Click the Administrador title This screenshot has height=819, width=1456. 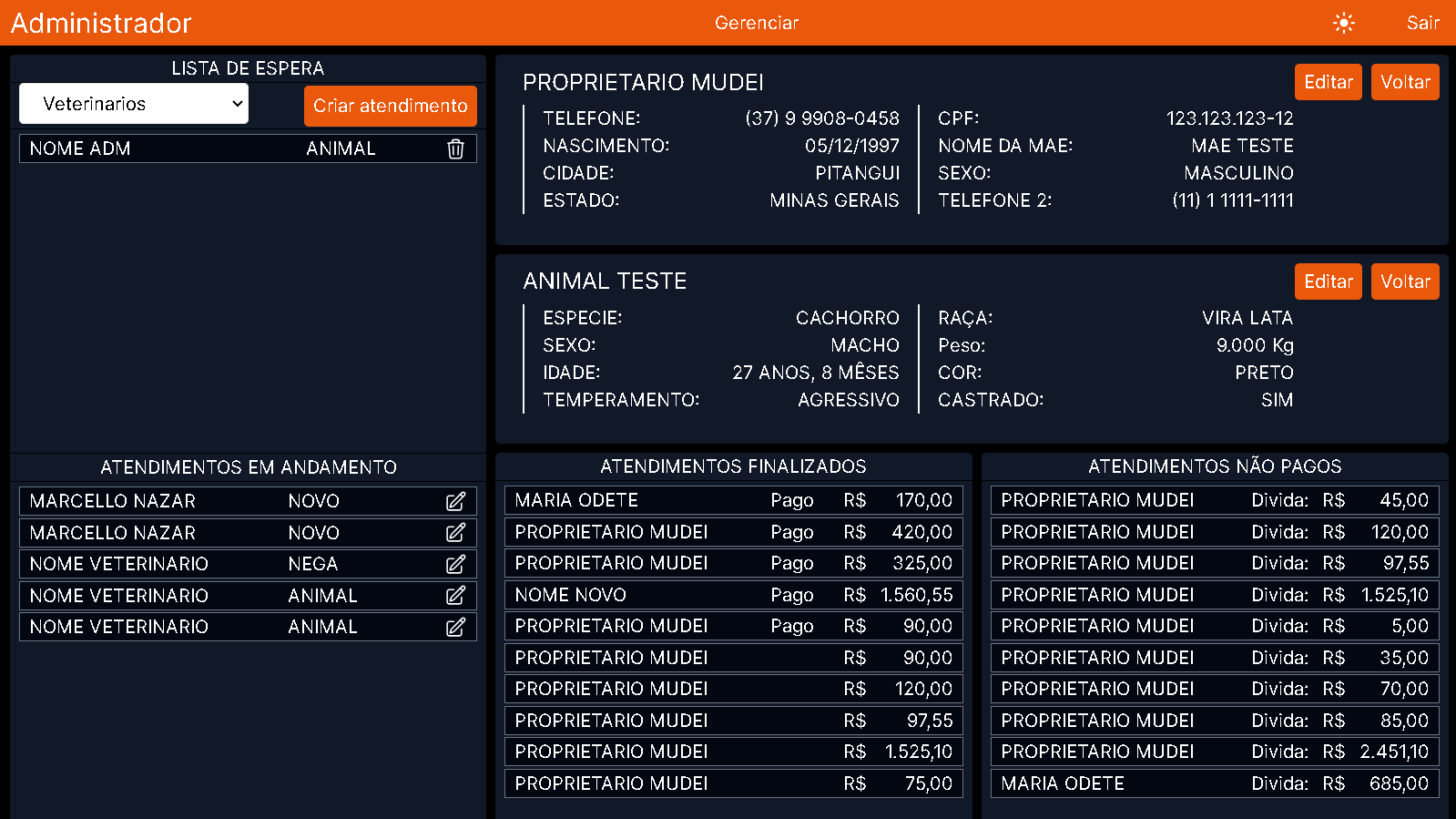coord(101,23)
